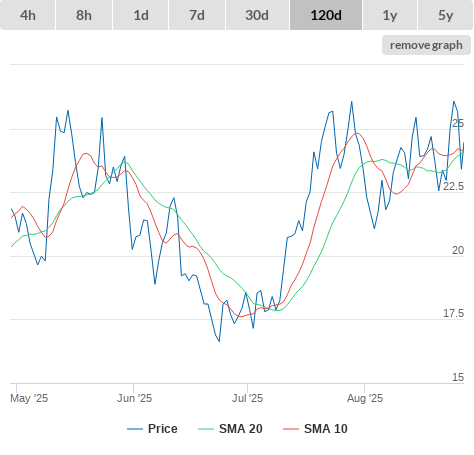474x455 pixels.
Task: Click the Aug '25 axis label
Action: coord(365,398)
